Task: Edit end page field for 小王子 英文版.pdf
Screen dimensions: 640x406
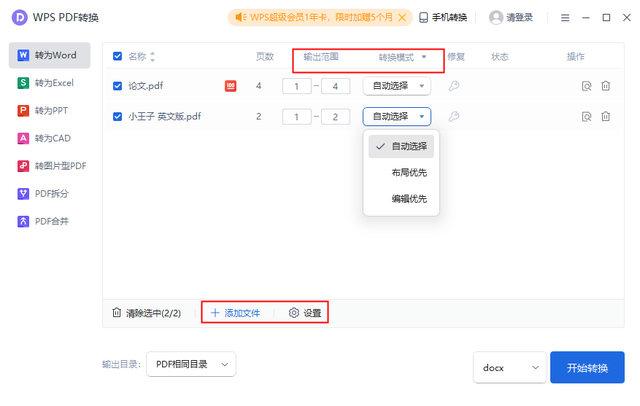Action: click(336, 117)
